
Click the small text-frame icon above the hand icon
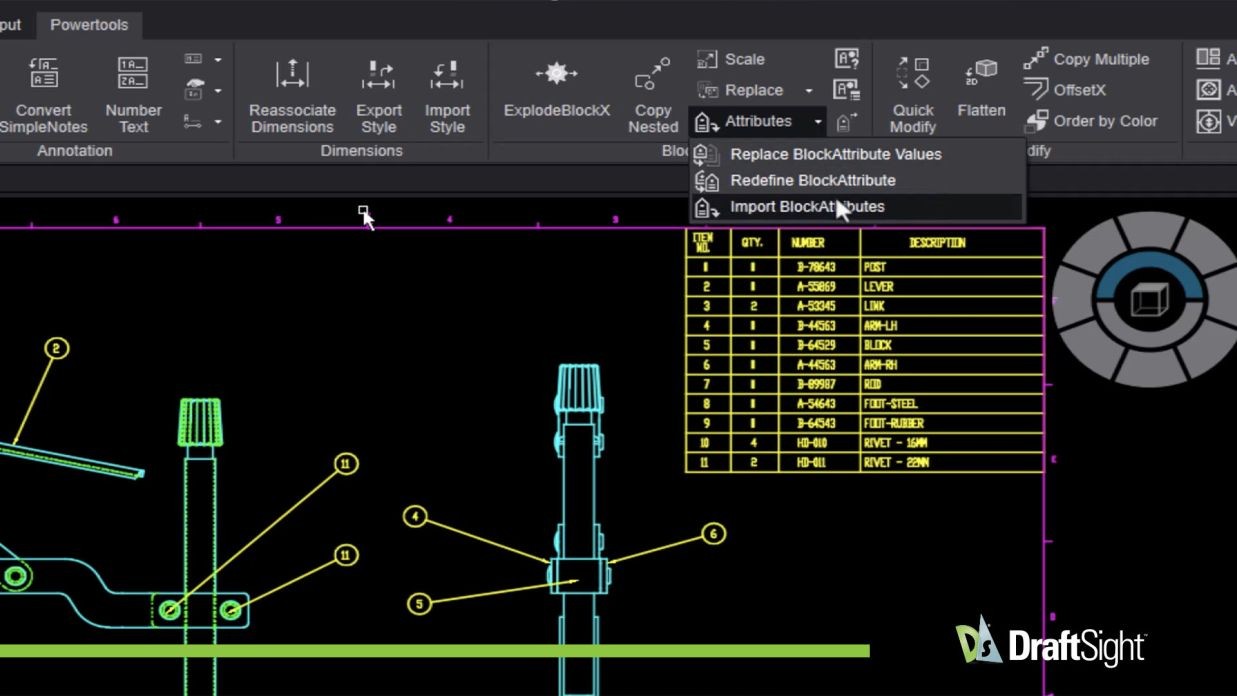pos(194,59)
